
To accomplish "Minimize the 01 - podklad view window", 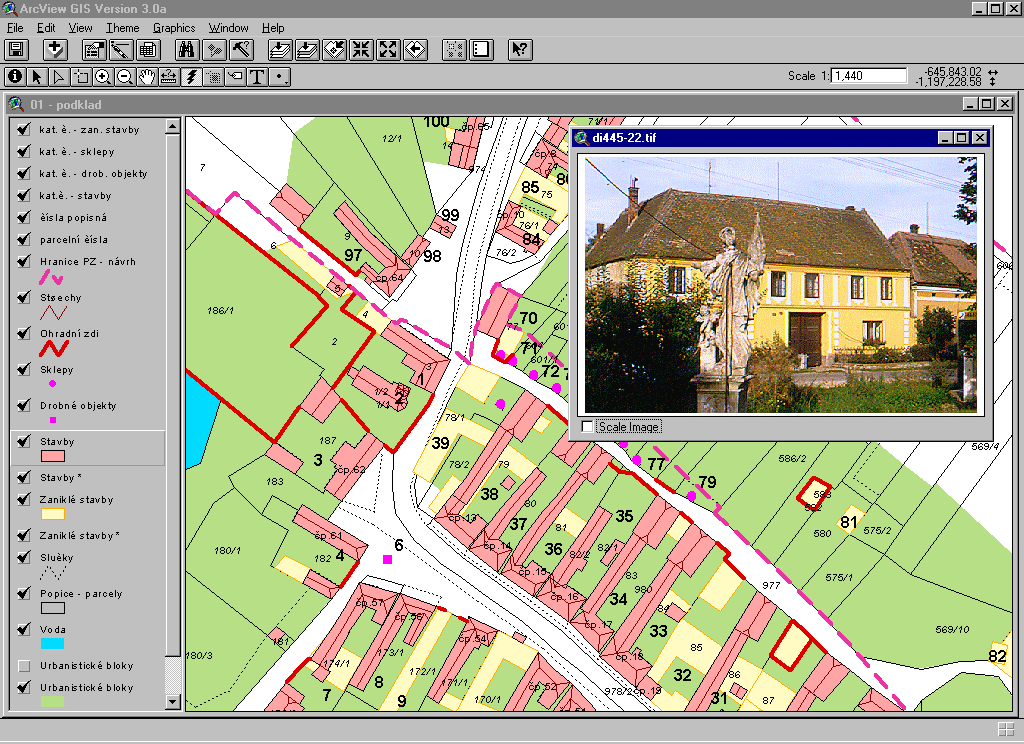I will click(x=970, y=104).
